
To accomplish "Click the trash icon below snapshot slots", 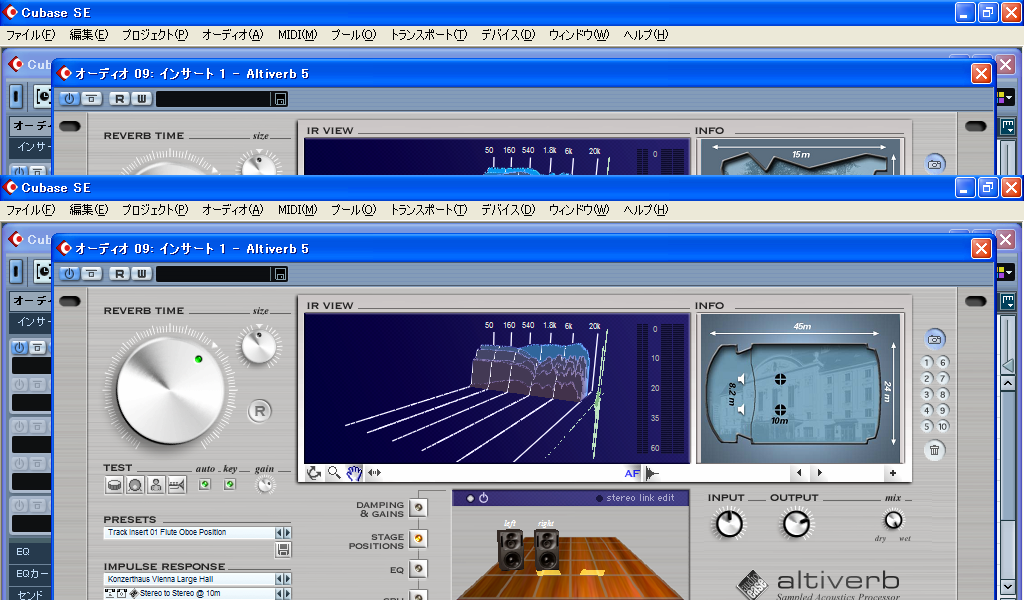I will [x=934, y=450].
